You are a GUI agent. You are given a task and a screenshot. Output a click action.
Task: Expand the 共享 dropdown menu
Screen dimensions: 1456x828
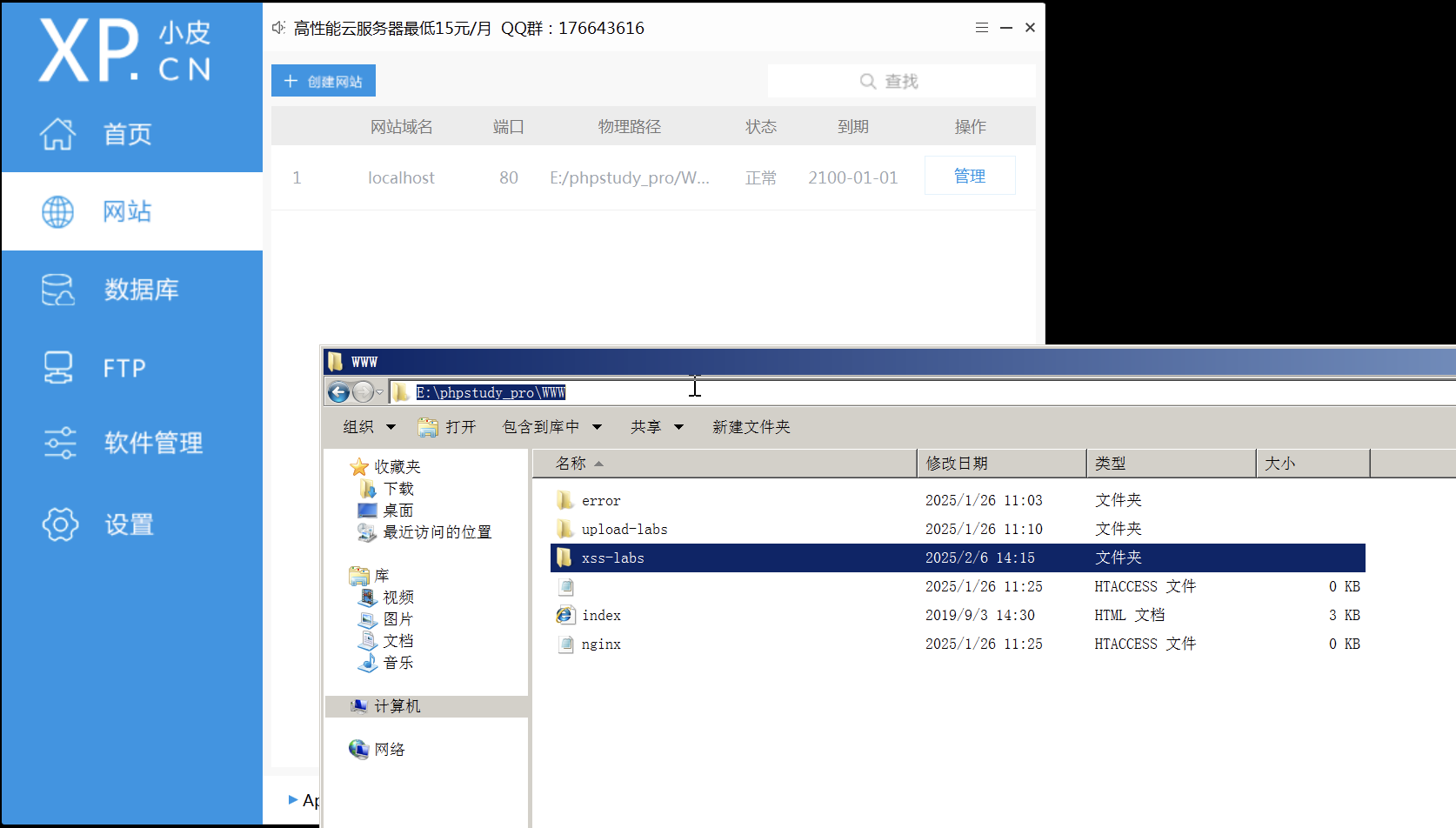click(657, 427)
